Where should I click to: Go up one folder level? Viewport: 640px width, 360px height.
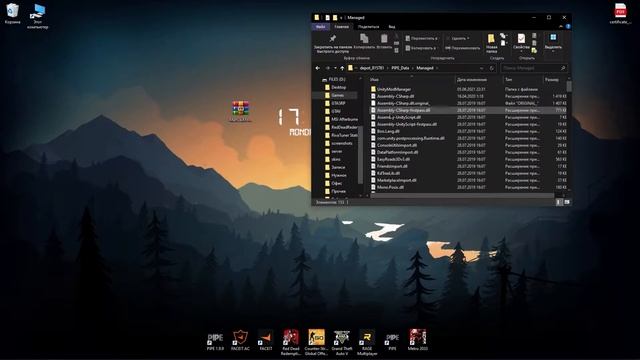(x=342, y=68)
